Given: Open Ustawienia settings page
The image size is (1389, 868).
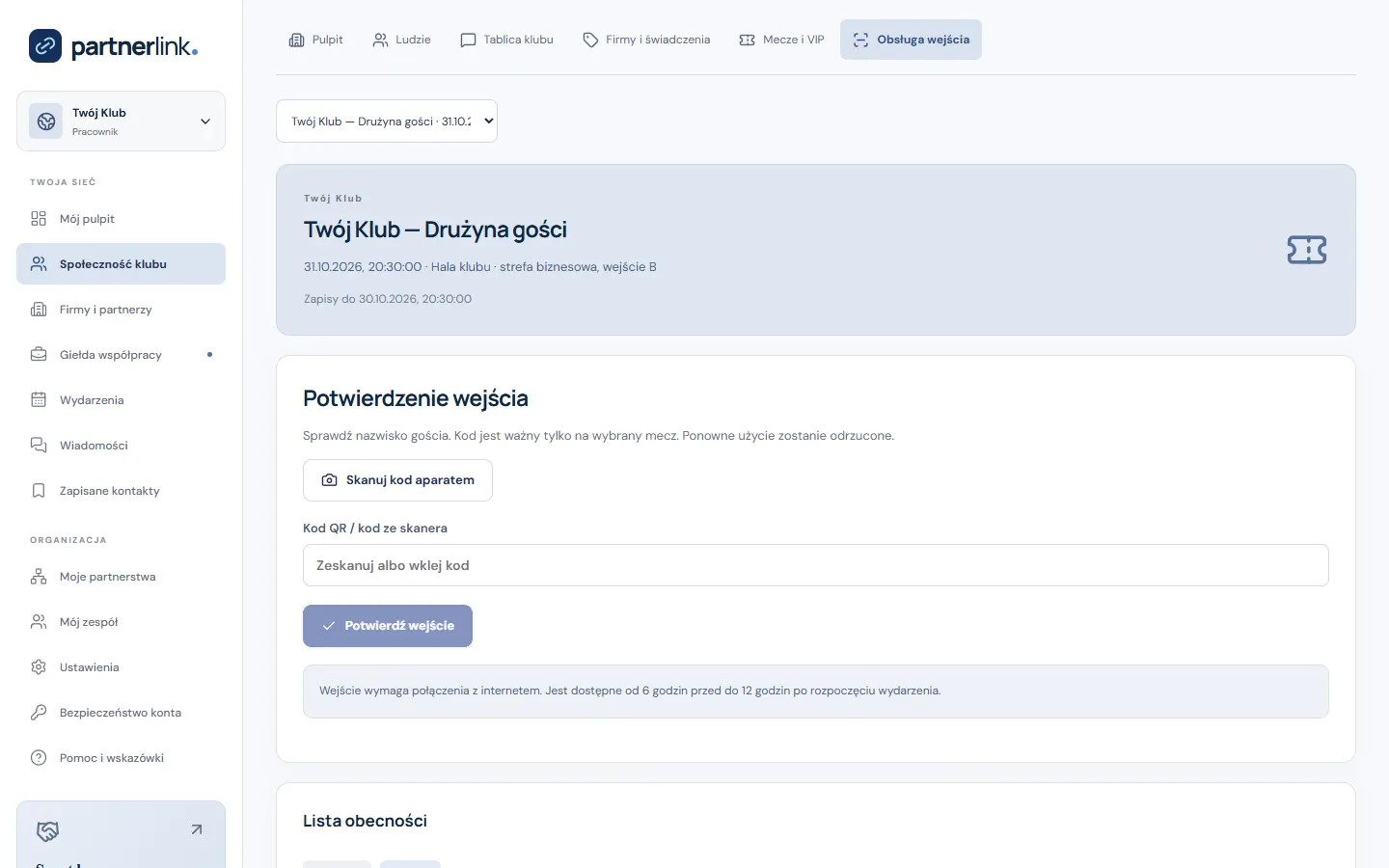Looking at the screenshot, I should 121,667.
